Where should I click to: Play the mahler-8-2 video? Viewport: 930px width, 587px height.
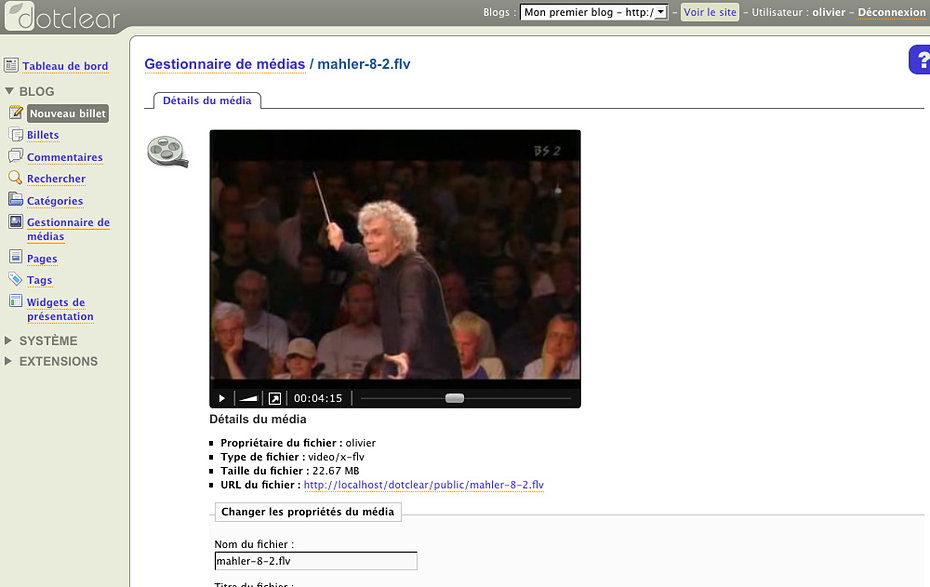point(222,398)
